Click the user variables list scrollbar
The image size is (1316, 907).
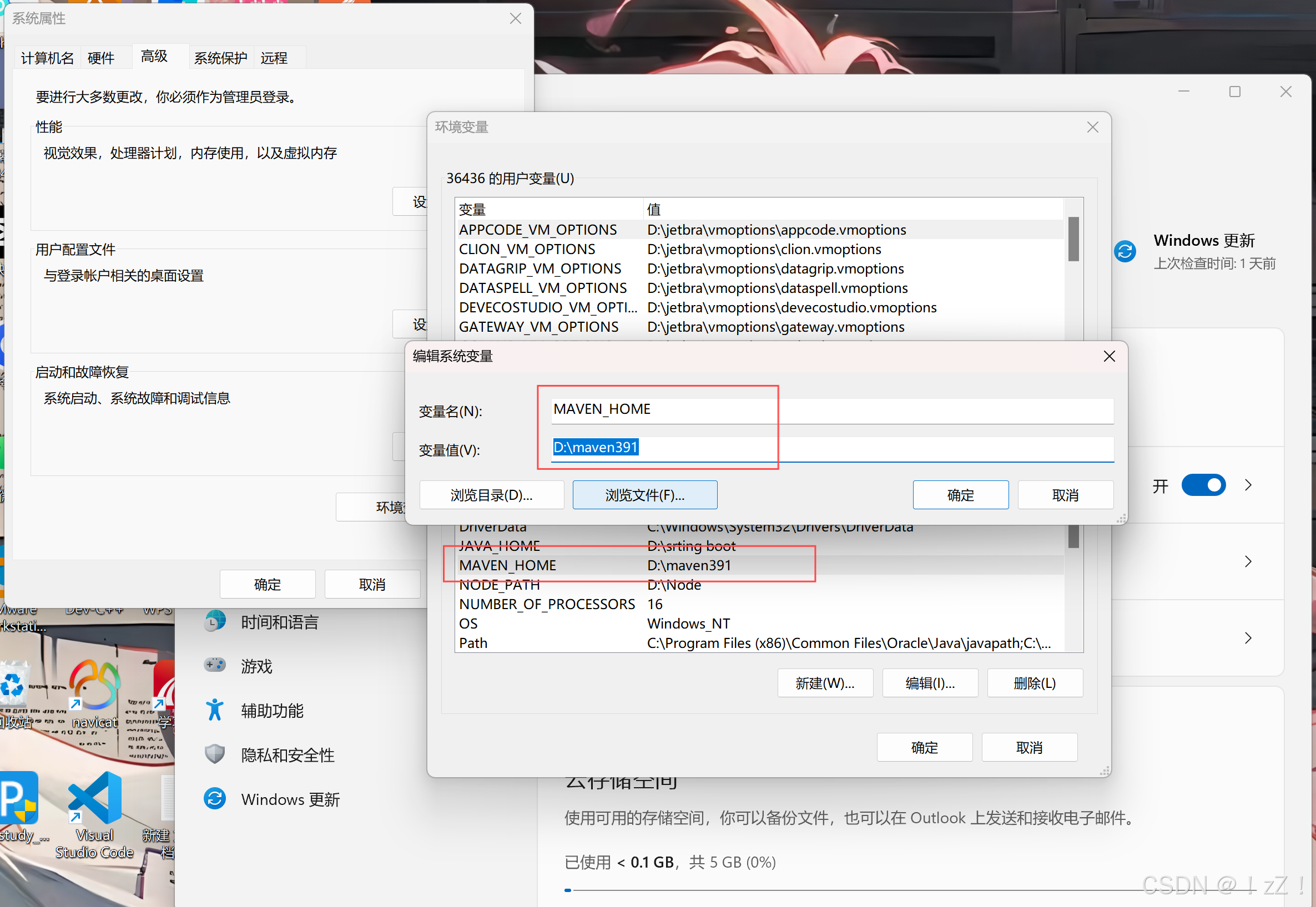point(1073,239)
